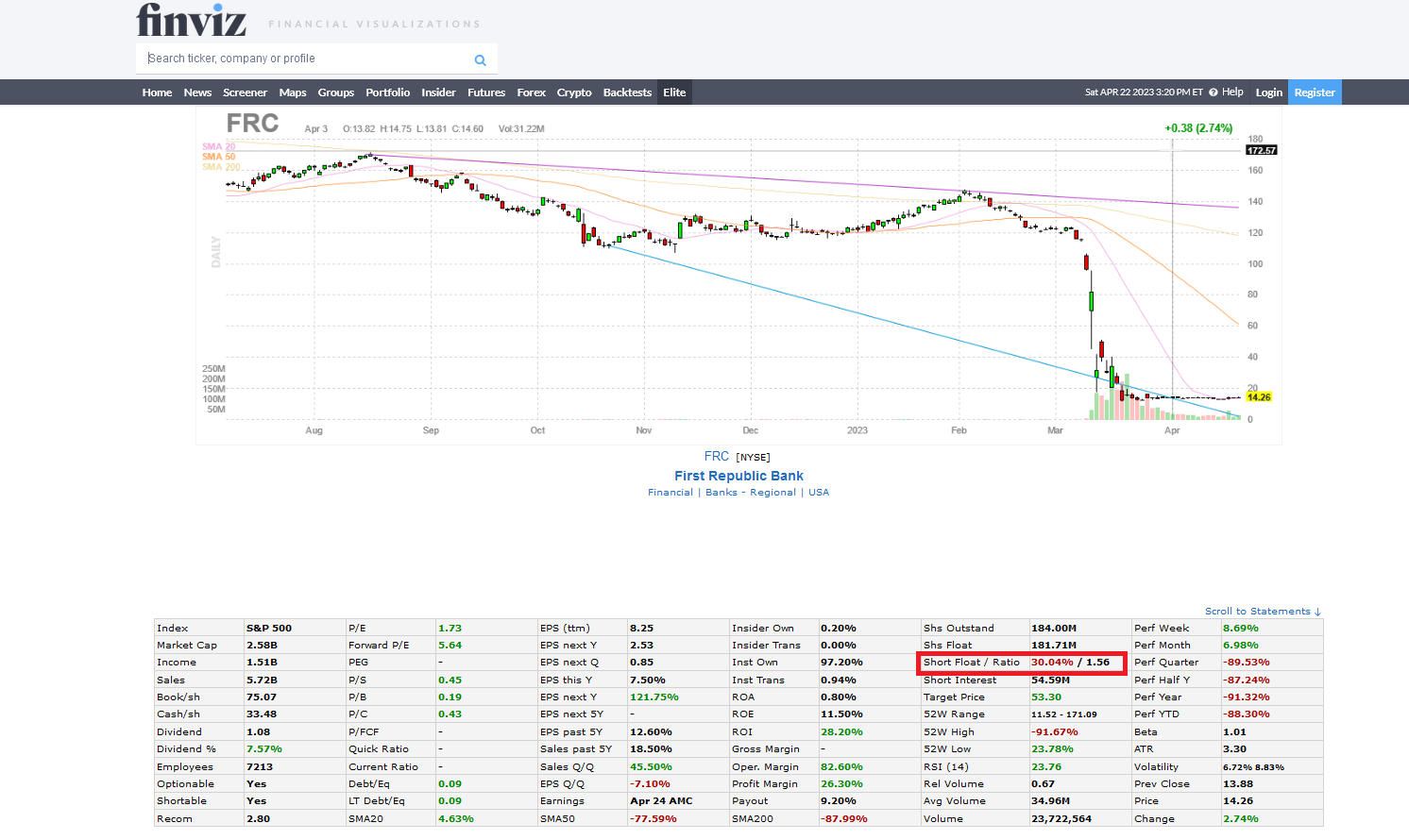Open Maps from the navigation bar
This screenshot has height=840, width=1409.
coord(293,92)
